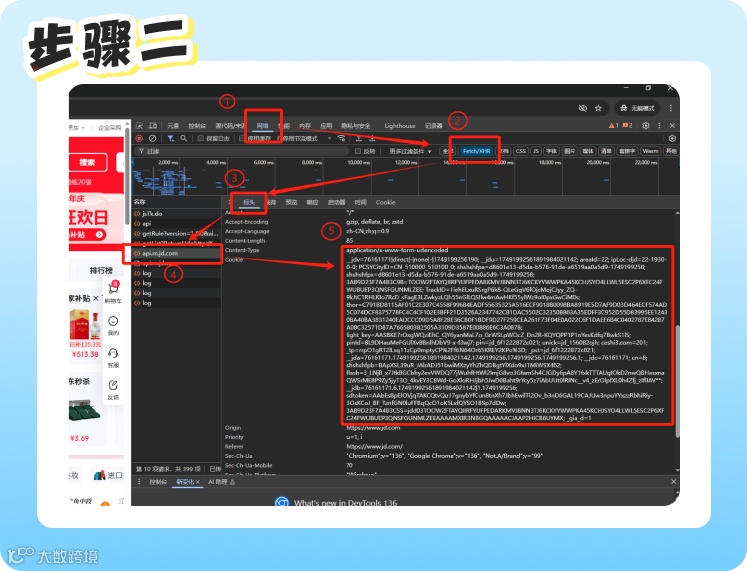747x571 pixels.
Task: Toggle the 媒体 filter chip
Action: pos(588,151)
